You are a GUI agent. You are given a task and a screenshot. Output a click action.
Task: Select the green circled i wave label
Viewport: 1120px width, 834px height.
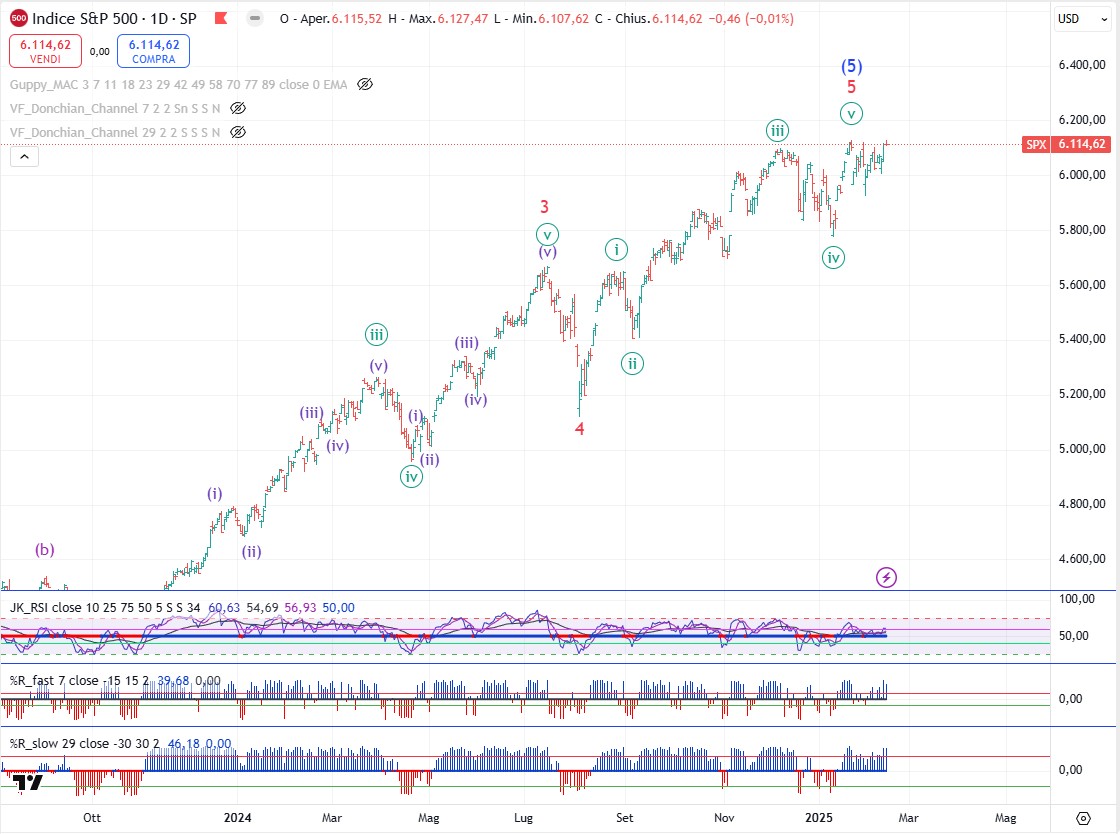point(616,249)
